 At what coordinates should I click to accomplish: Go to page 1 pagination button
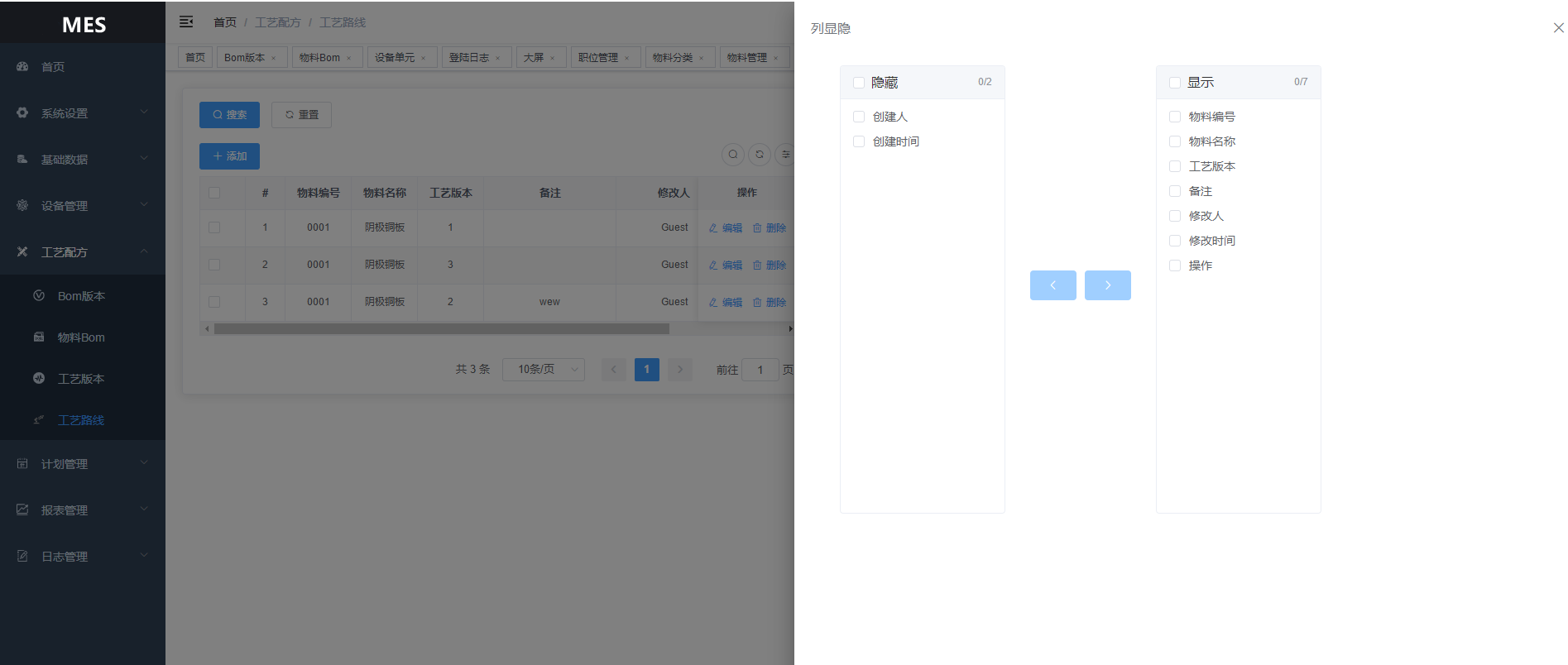pos(647,370)
